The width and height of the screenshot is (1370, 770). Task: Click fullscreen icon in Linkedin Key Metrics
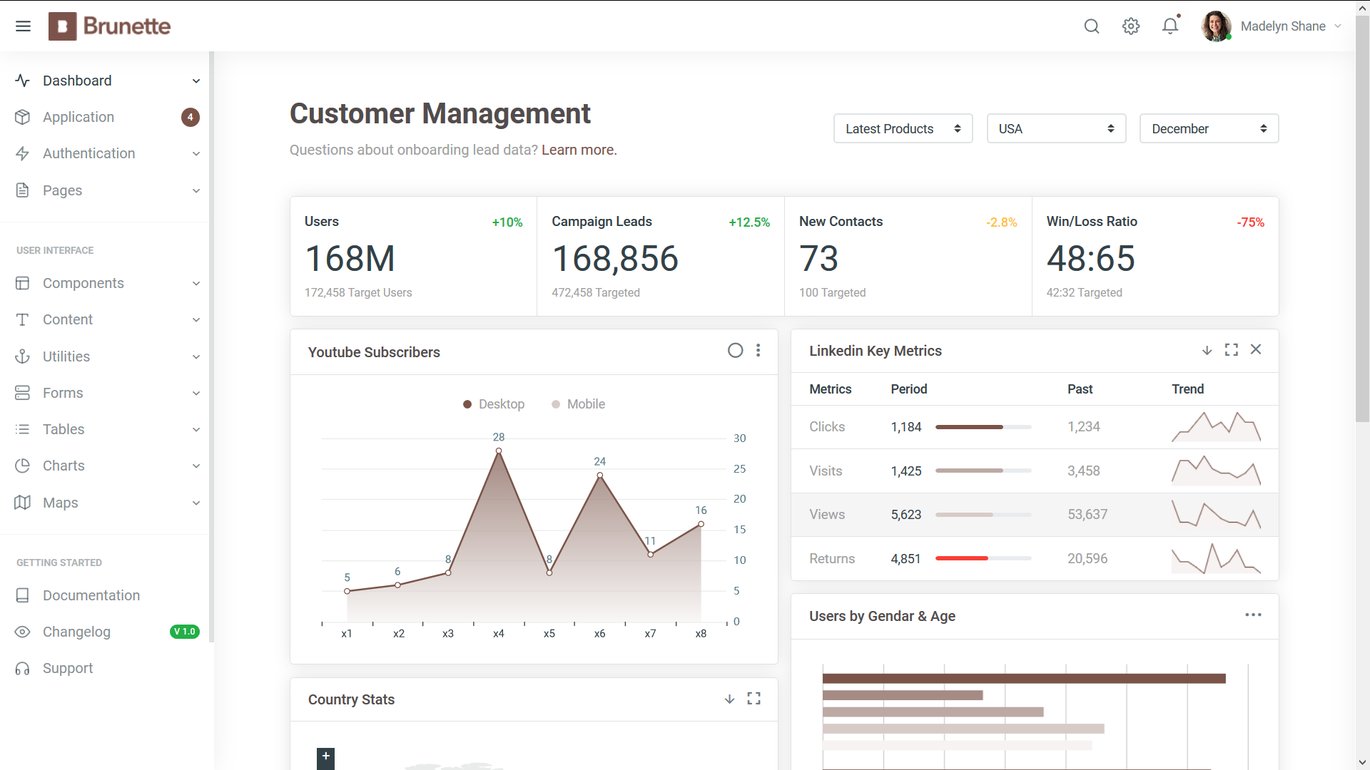[x=1231, y=350]
